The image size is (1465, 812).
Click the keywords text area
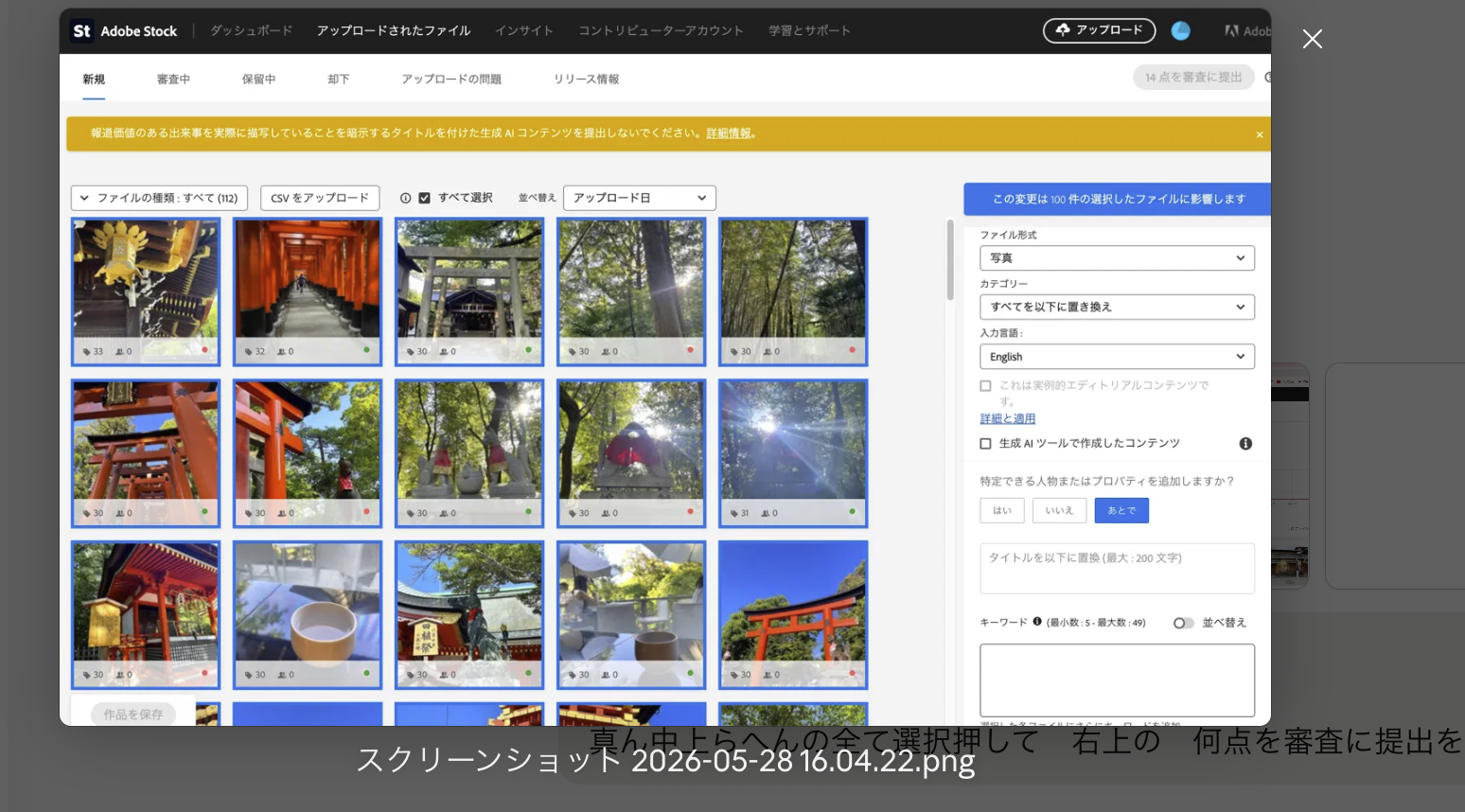(x=1117, y=680)
